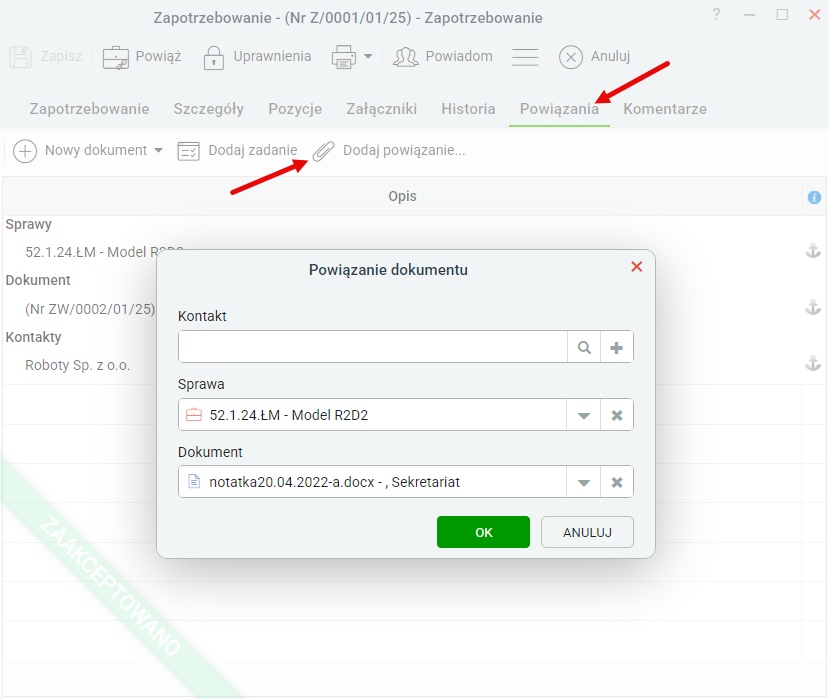Confirm the dialog with the OK button
This screenshot has height=699, width=829.
click(x=483, y=532)
